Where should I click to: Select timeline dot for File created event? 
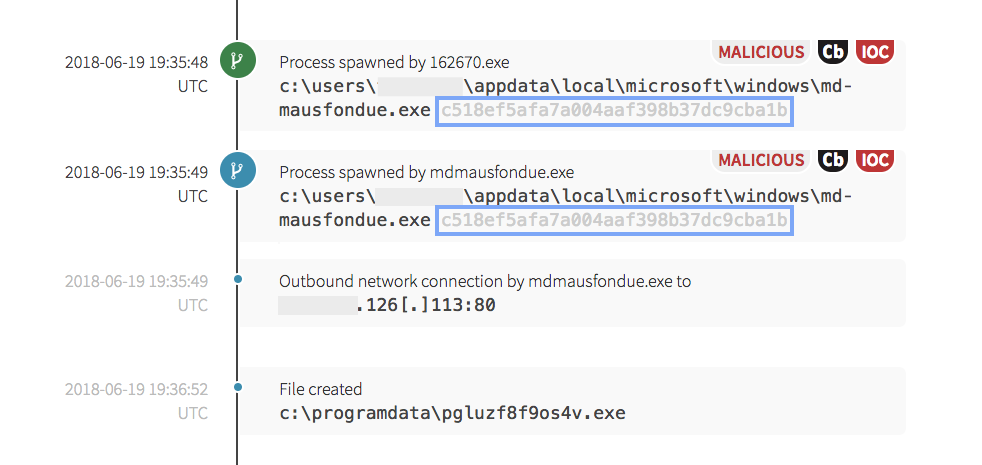point(238,387)
